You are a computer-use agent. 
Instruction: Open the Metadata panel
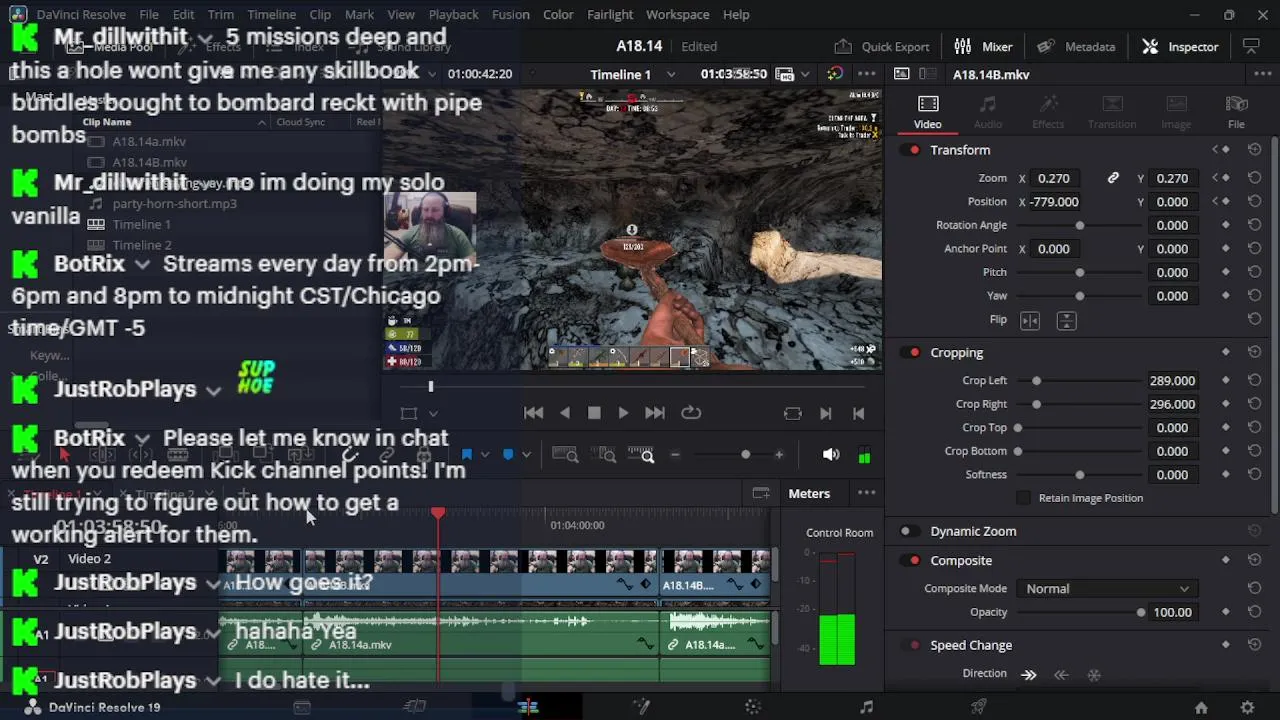point(1076,46)
